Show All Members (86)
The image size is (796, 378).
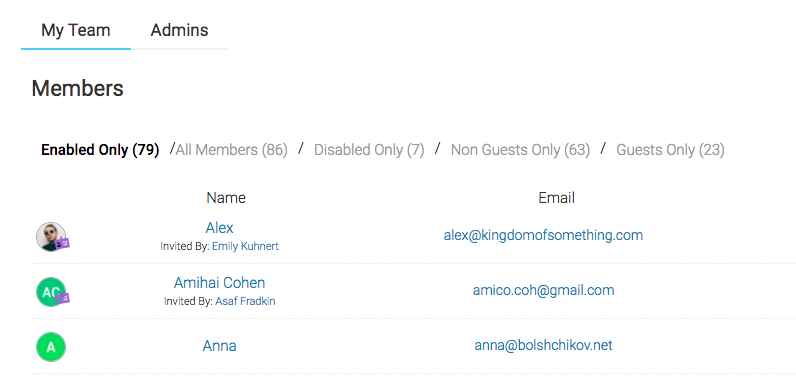click(231, 150)
